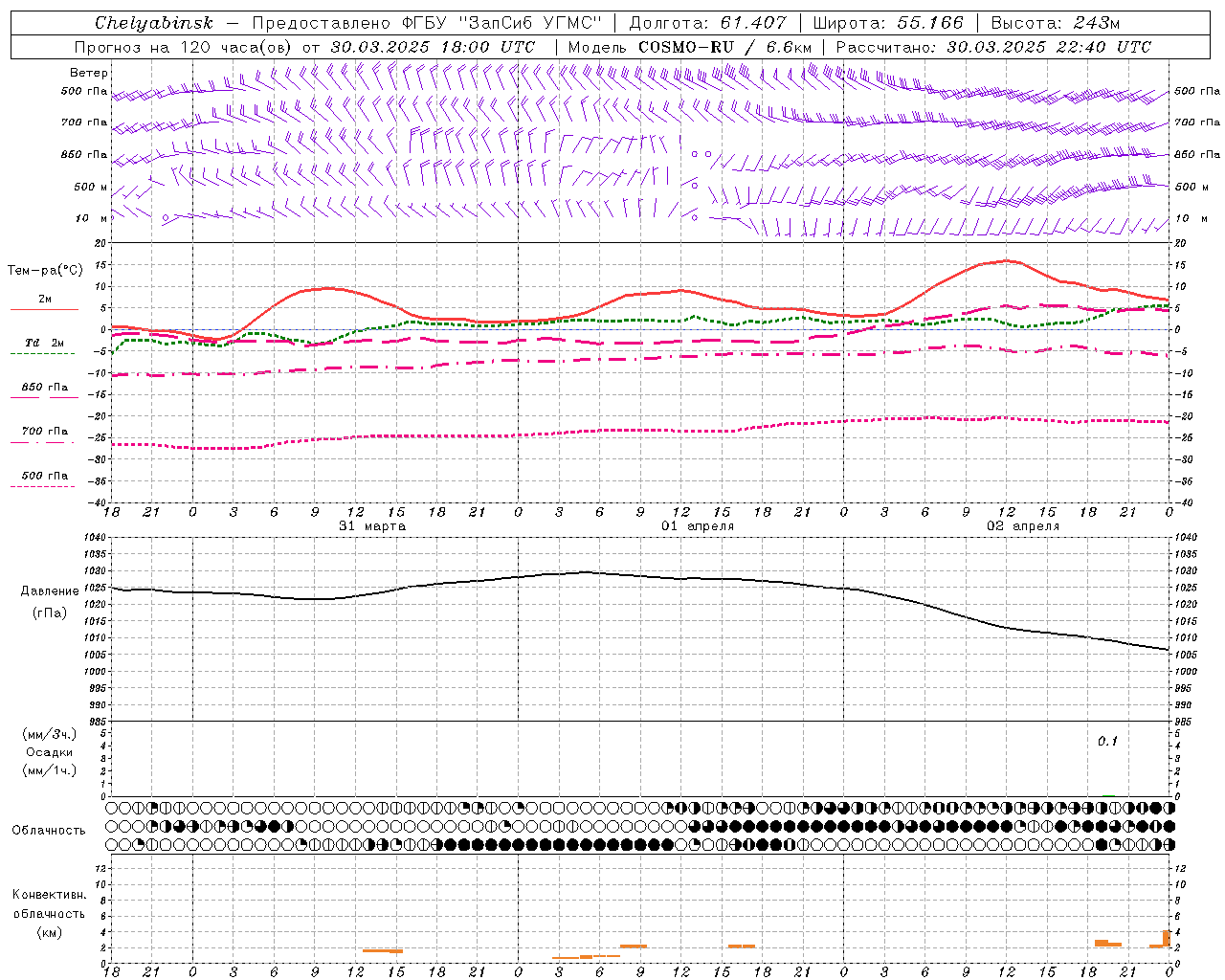This screenshot has width=1225, height=980.
Task: Click the 'Осадки' precipitation label
Action: 50,752
